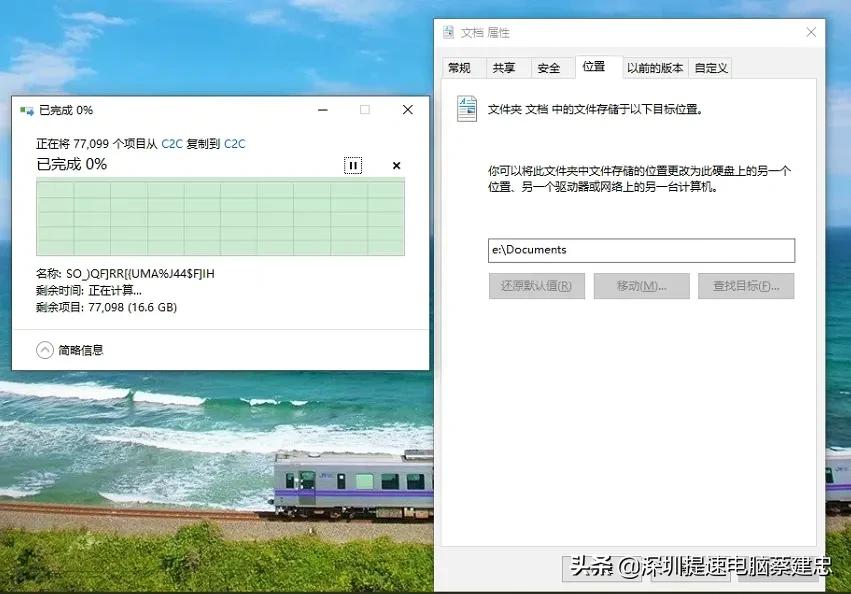Select the currently active 位置 tab
The height and width of the screenshot is (594, 851).
[x=596, y=66]
